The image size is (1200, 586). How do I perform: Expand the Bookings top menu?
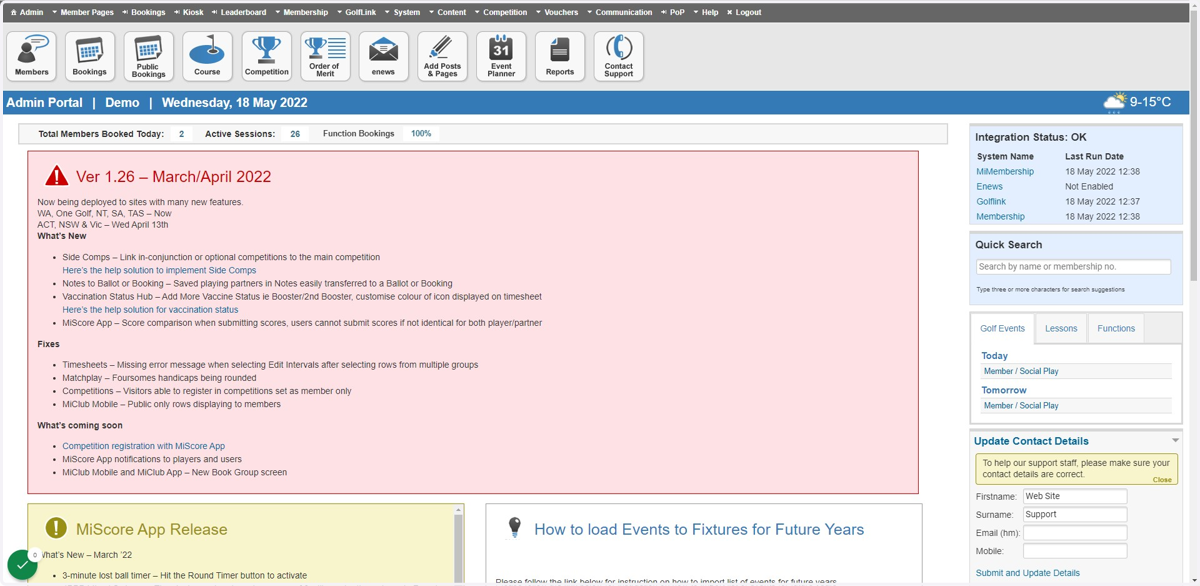(144, 12)
